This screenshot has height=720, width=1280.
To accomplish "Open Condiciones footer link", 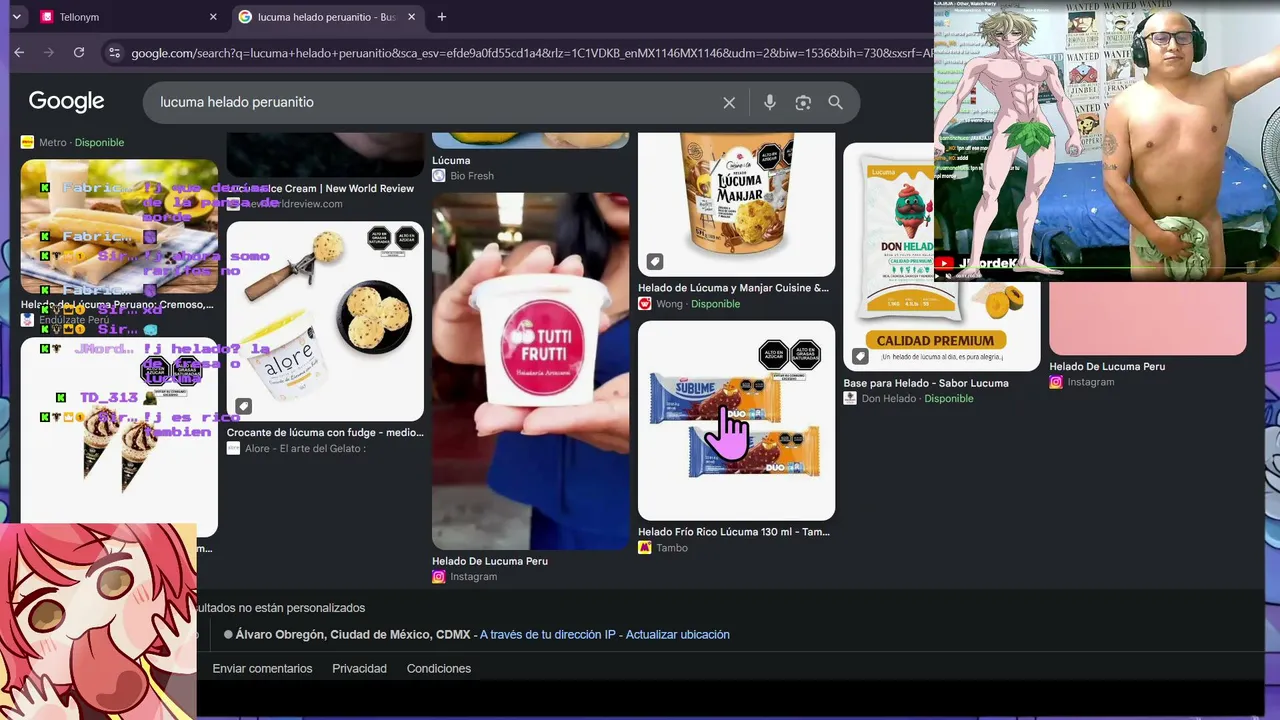I will tap(439, 669).
